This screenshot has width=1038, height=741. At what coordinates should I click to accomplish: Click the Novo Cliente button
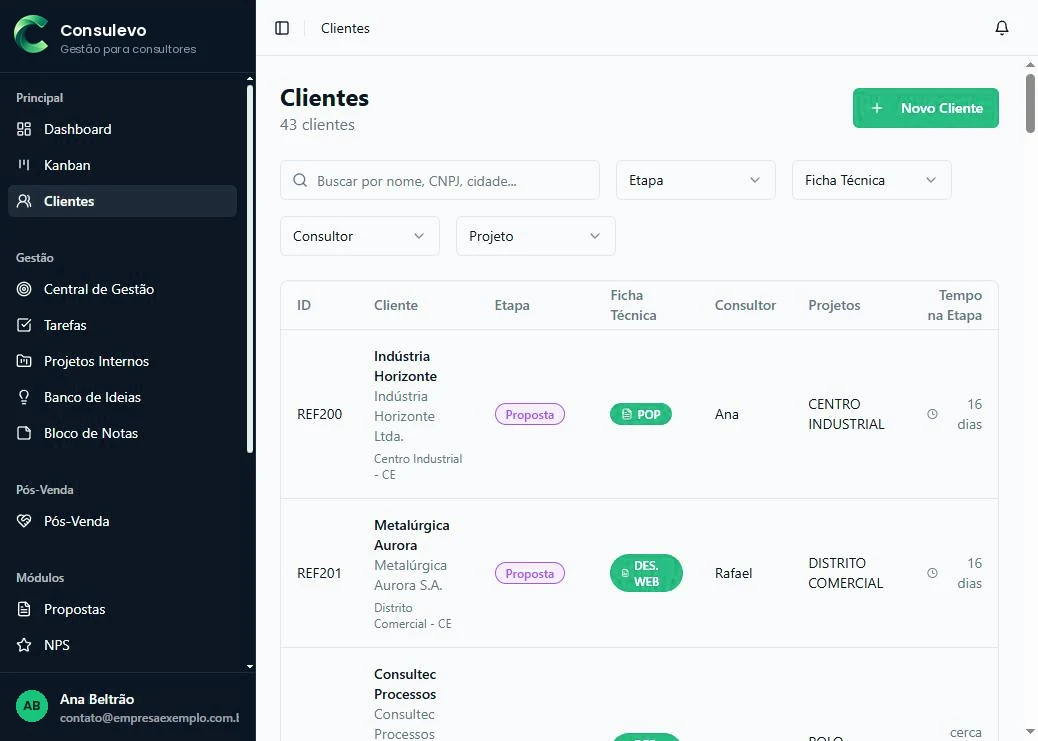point(925,108)
